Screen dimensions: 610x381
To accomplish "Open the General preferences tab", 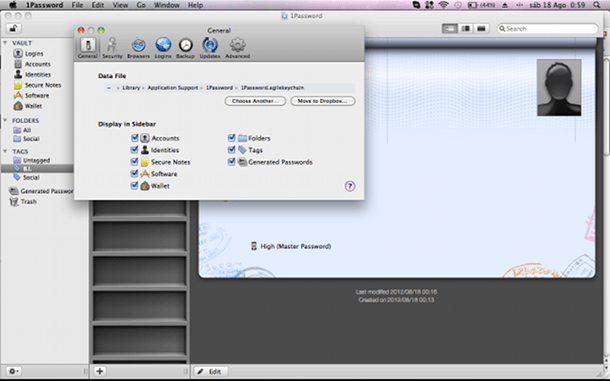I will (88, 48).
